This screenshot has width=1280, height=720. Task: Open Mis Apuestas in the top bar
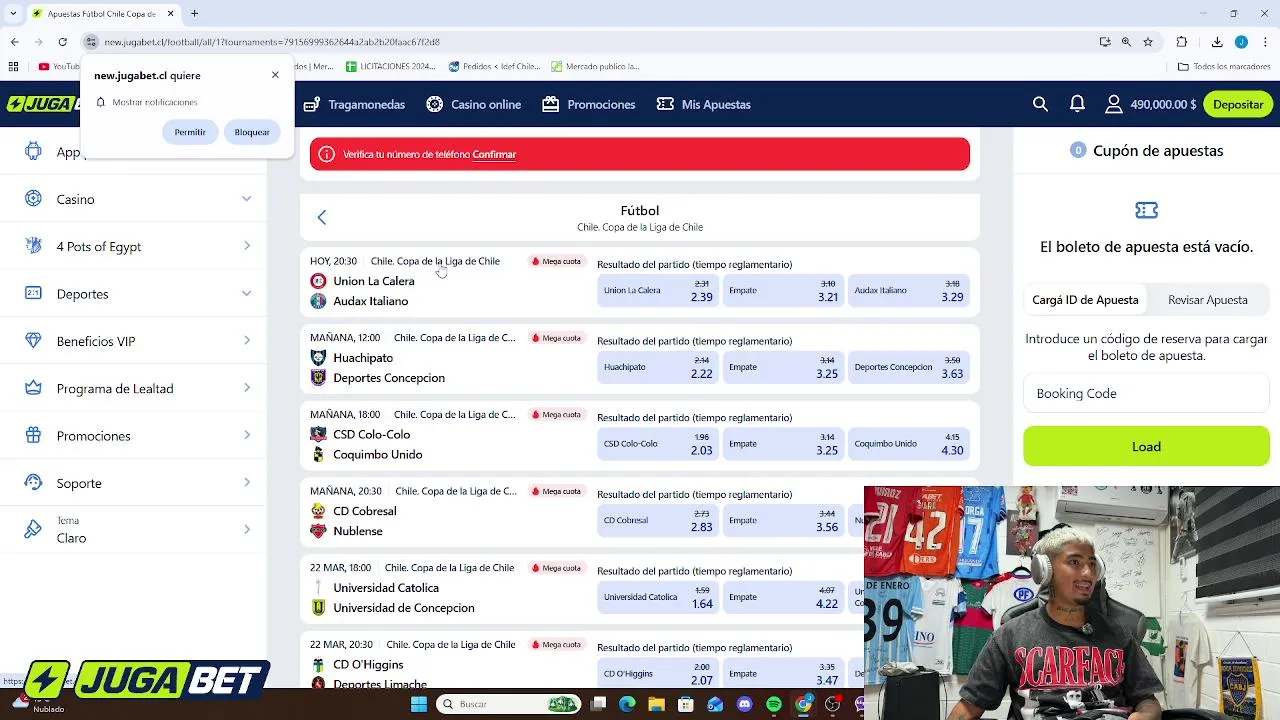(703, 104)
